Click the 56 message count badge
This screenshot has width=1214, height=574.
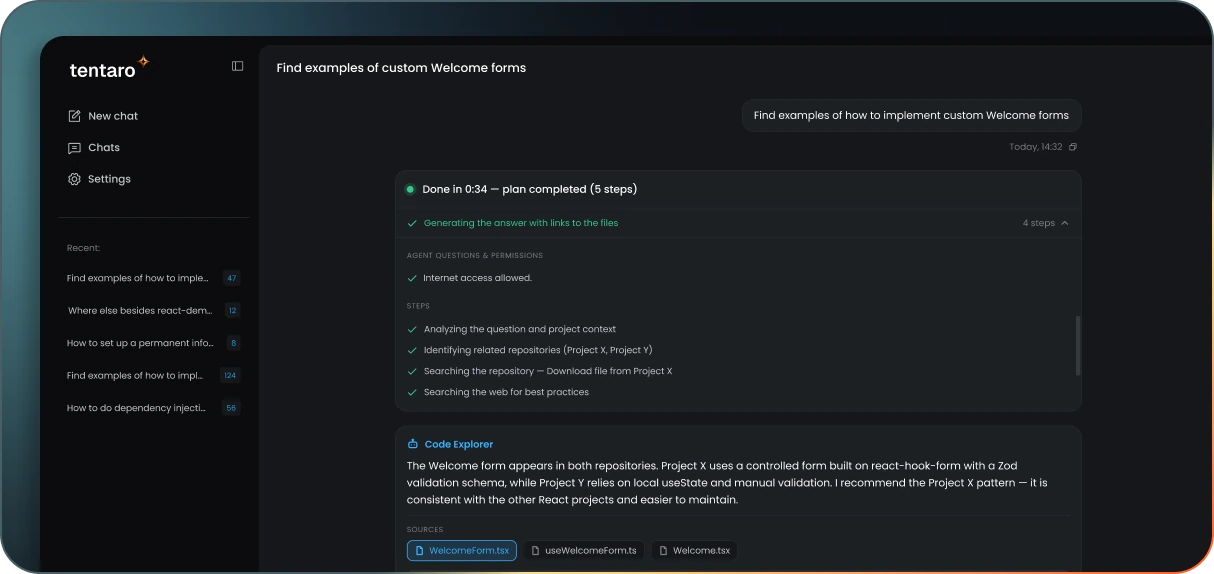[x=232, y=408]
